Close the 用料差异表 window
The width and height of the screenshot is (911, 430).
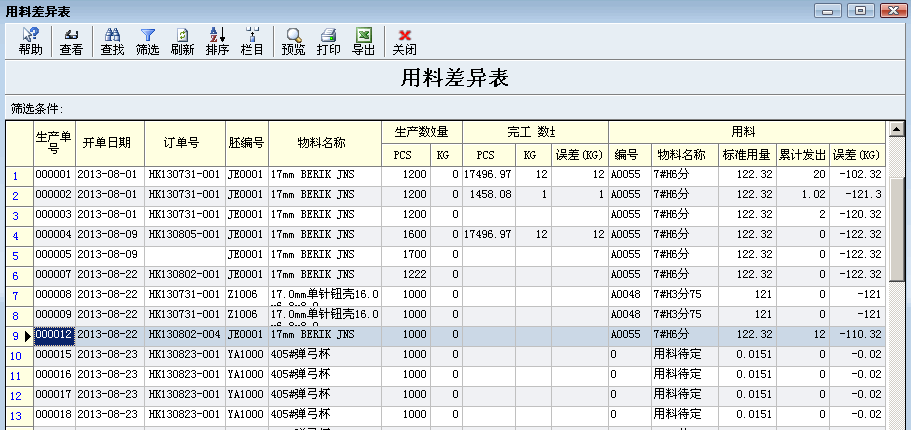(x=894, y=10)
